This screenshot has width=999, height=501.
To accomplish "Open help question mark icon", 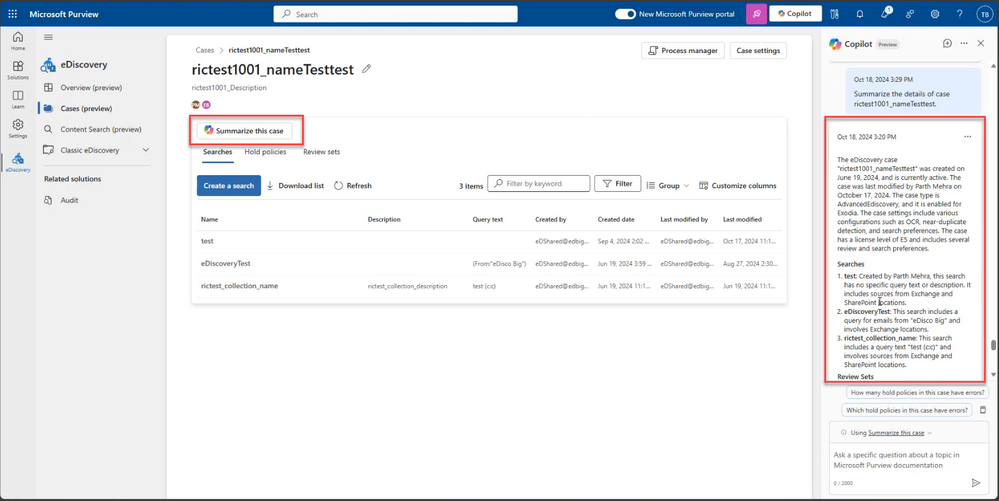I will click(x=959, y=13).
